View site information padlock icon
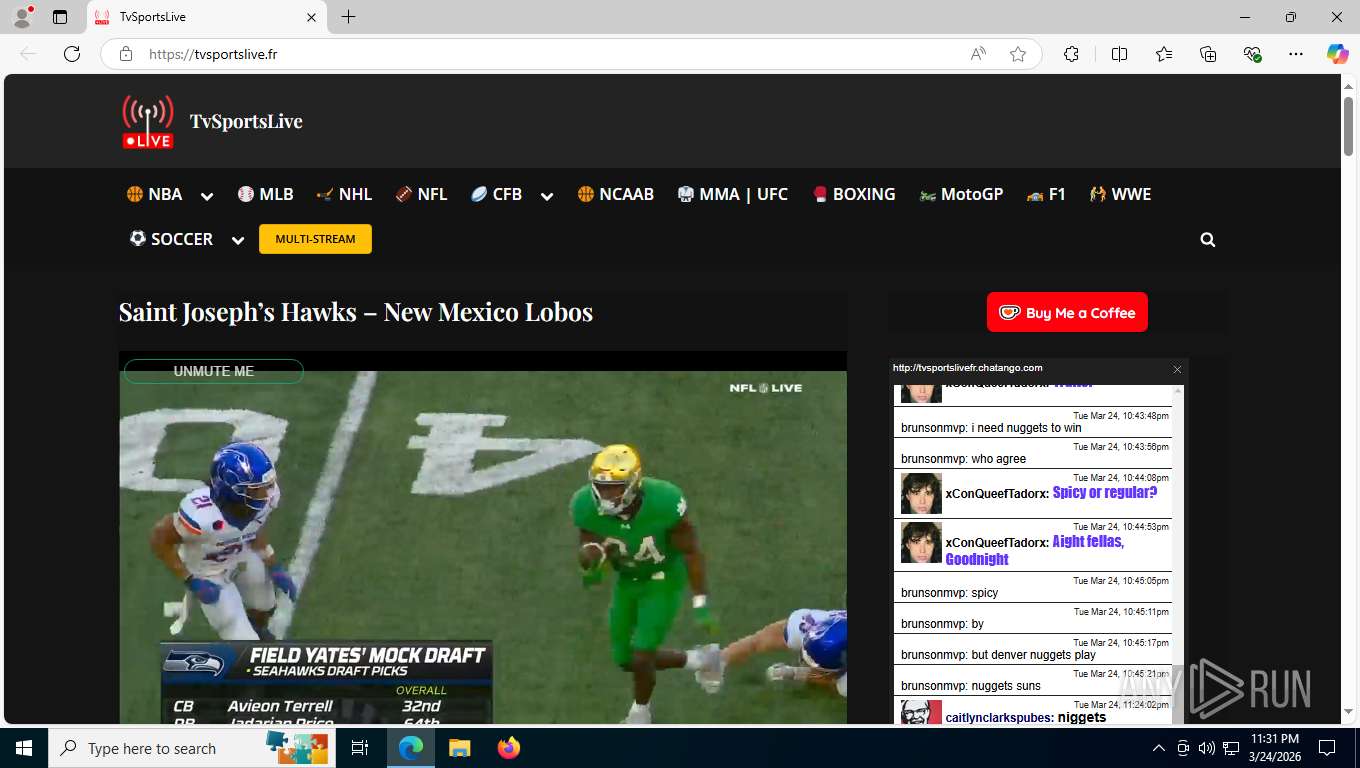 click(126, 54)
